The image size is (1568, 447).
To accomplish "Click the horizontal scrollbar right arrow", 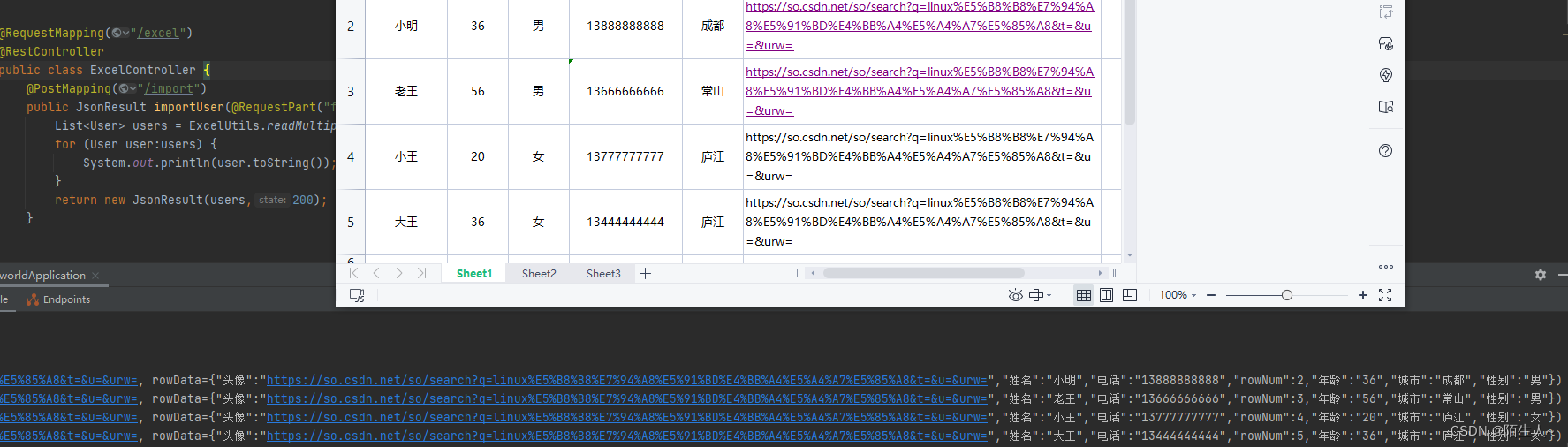I will [x=1100, y=273].
